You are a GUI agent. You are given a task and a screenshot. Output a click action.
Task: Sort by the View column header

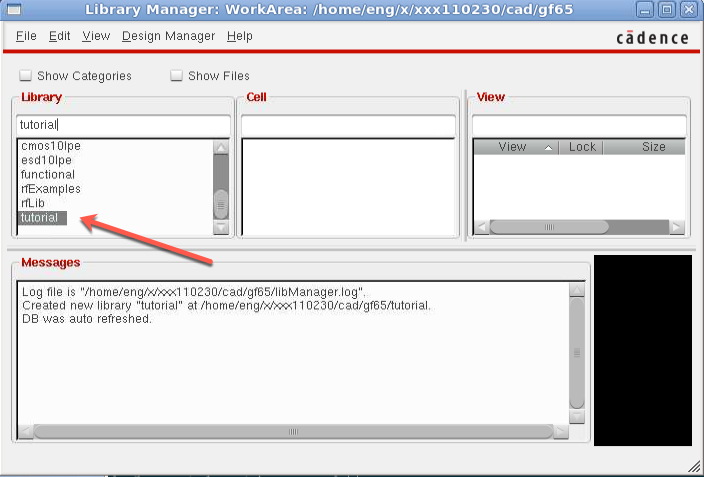[513, 147]
